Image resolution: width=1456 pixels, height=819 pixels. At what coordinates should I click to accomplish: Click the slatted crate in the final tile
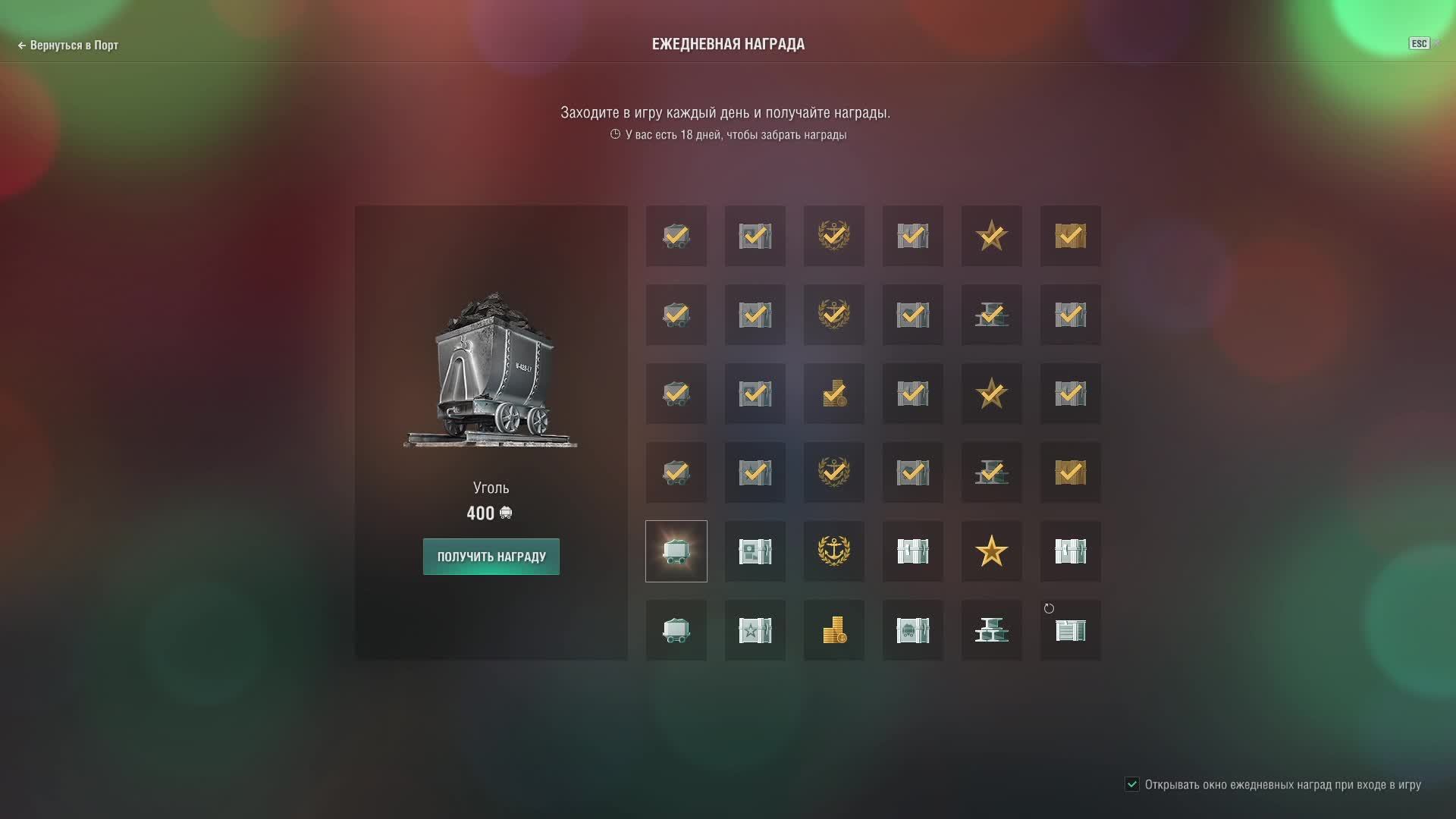1070,630
